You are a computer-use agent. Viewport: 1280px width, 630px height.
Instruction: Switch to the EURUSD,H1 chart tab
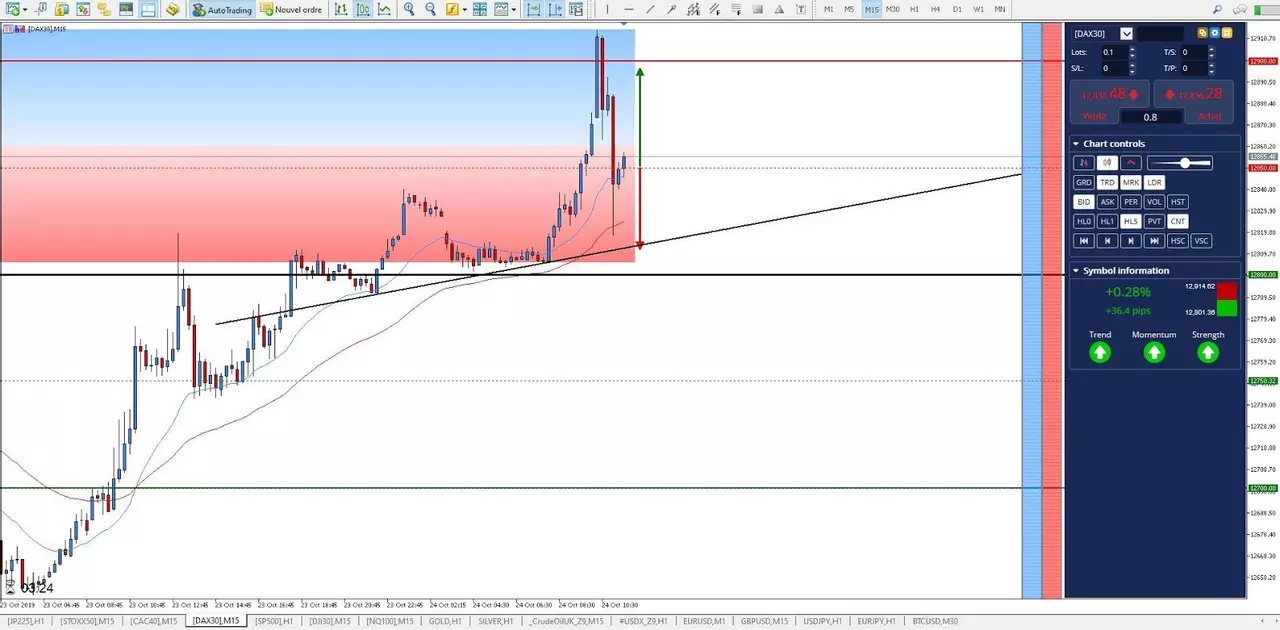703,621
